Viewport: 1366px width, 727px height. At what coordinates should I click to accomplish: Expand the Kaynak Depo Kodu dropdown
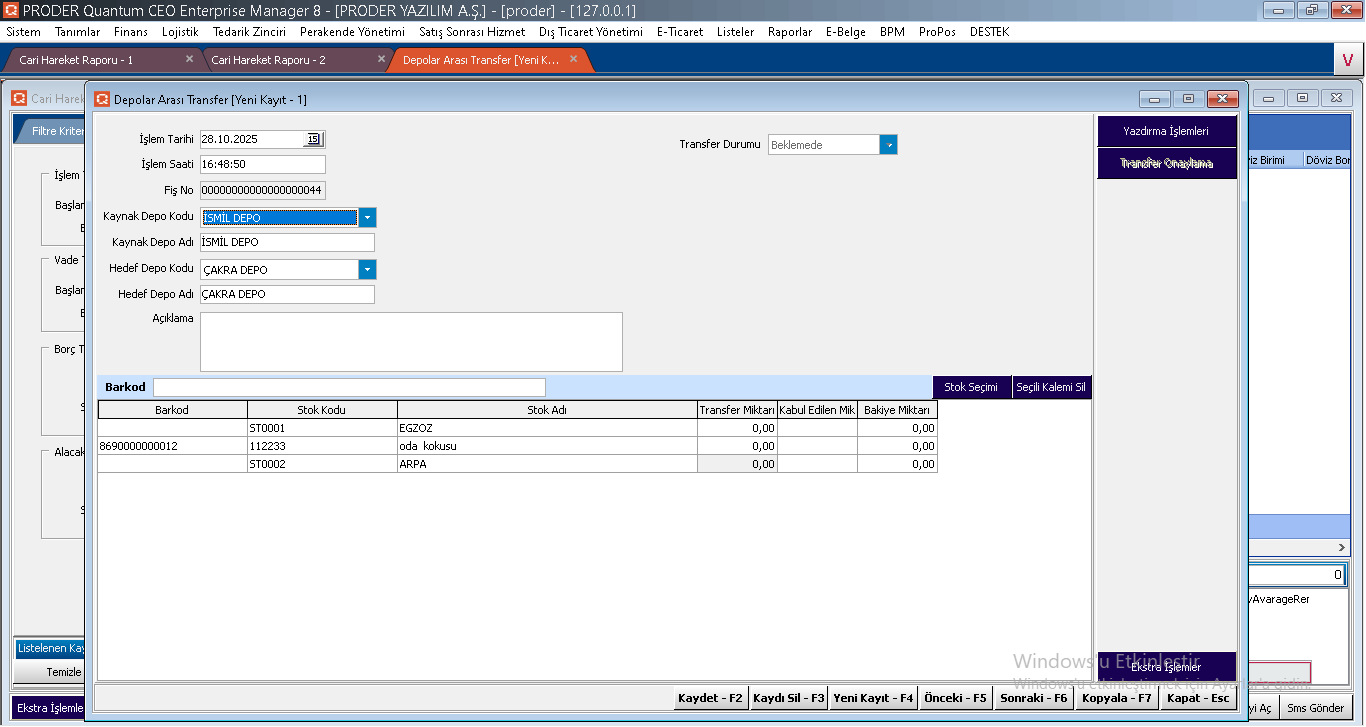tap(367, 217)
